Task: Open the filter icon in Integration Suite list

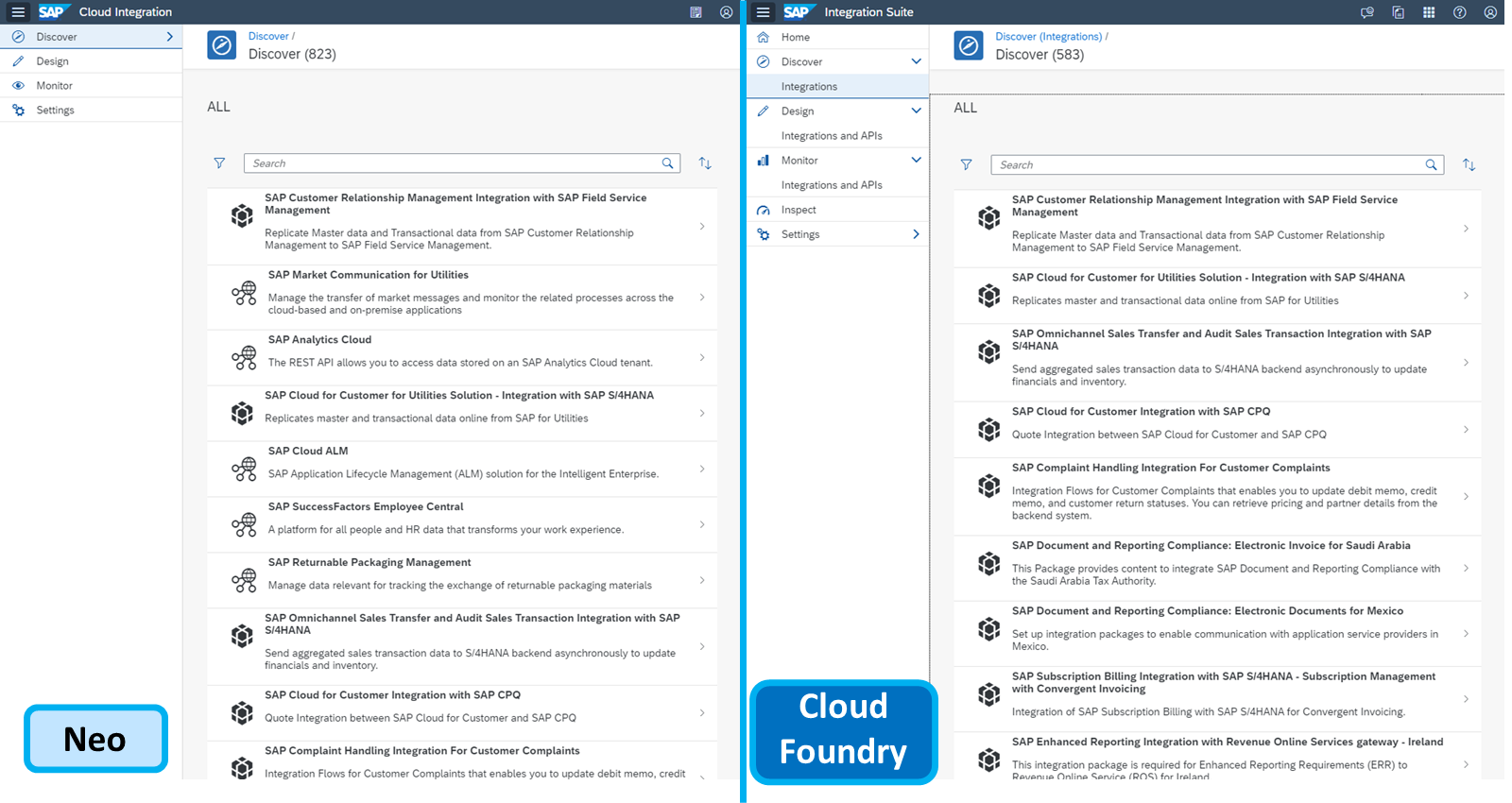Action: pyautogui.click(x=966, y=165)
